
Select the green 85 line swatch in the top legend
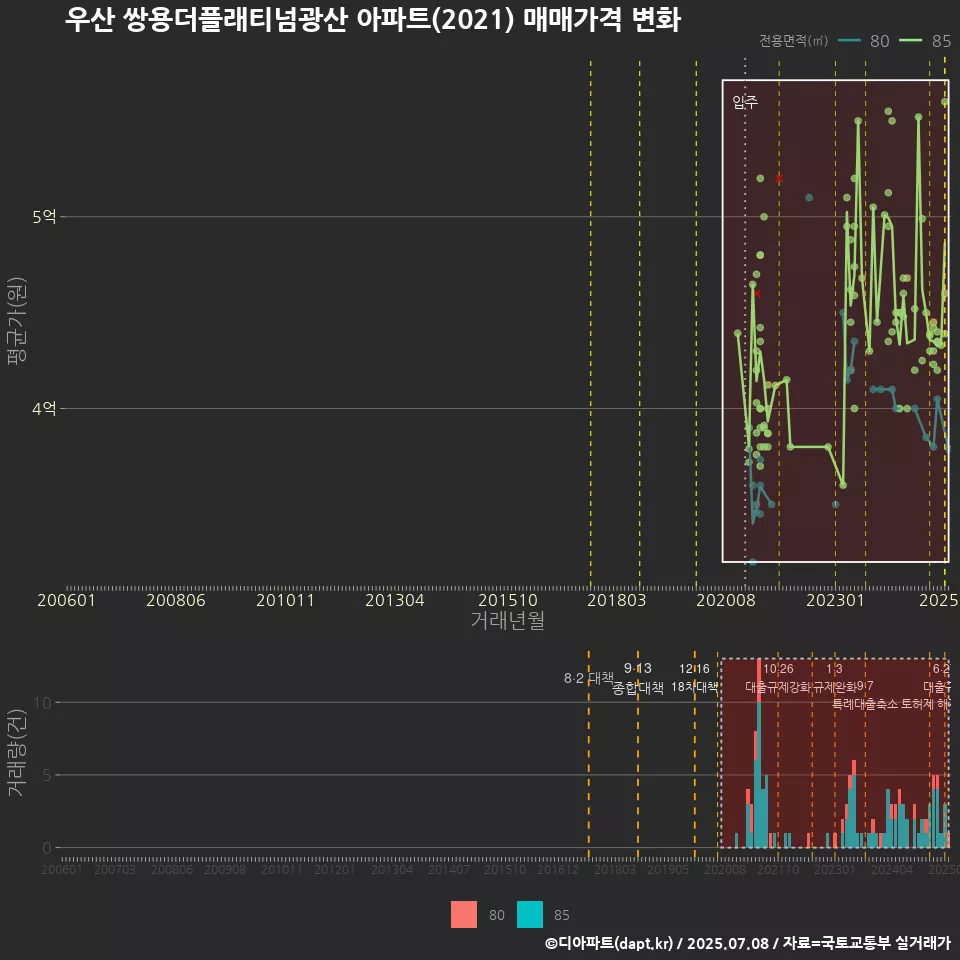click(910, 41)
